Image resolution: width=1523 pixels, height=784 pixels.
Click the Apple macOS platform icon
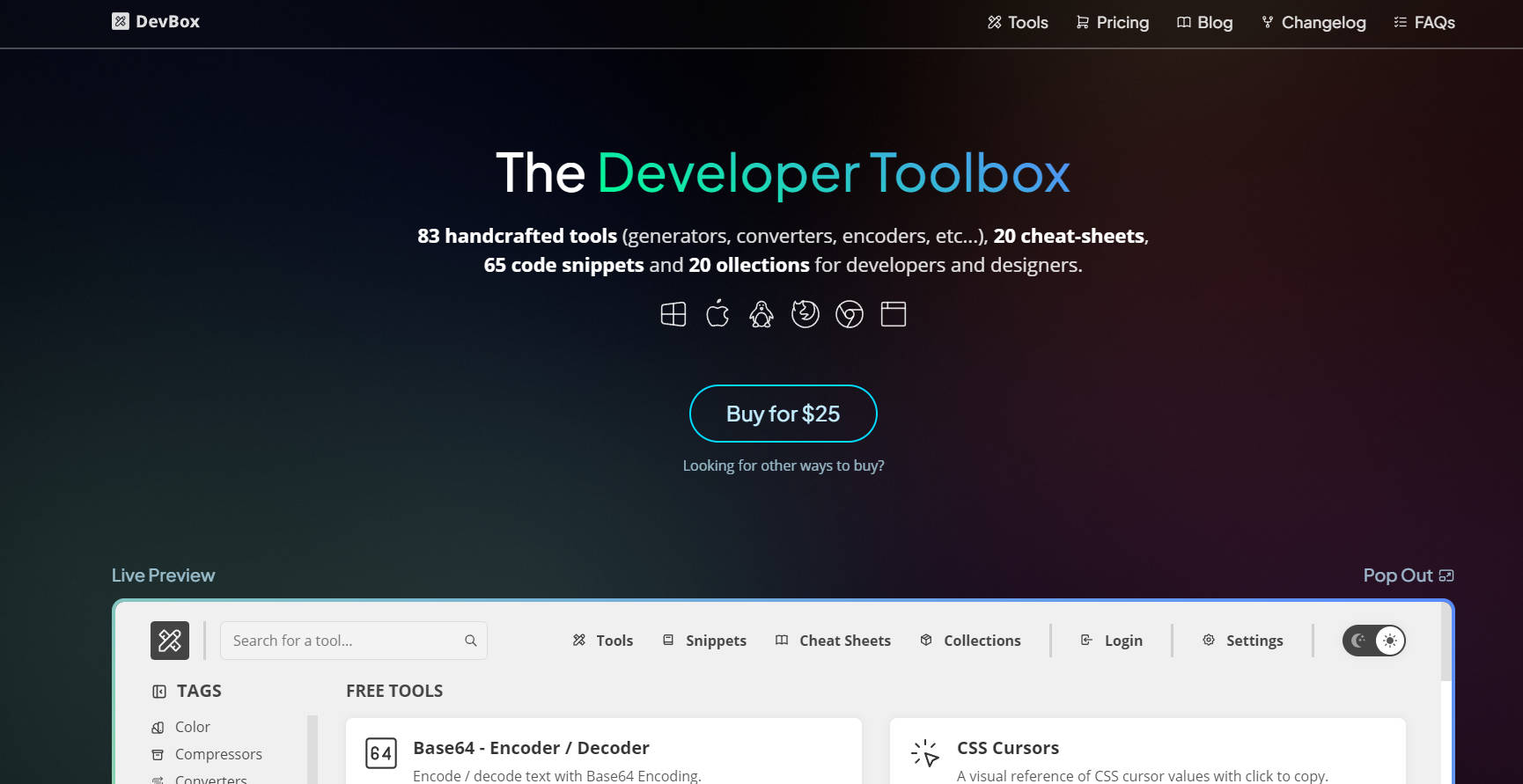coord(717,313)
